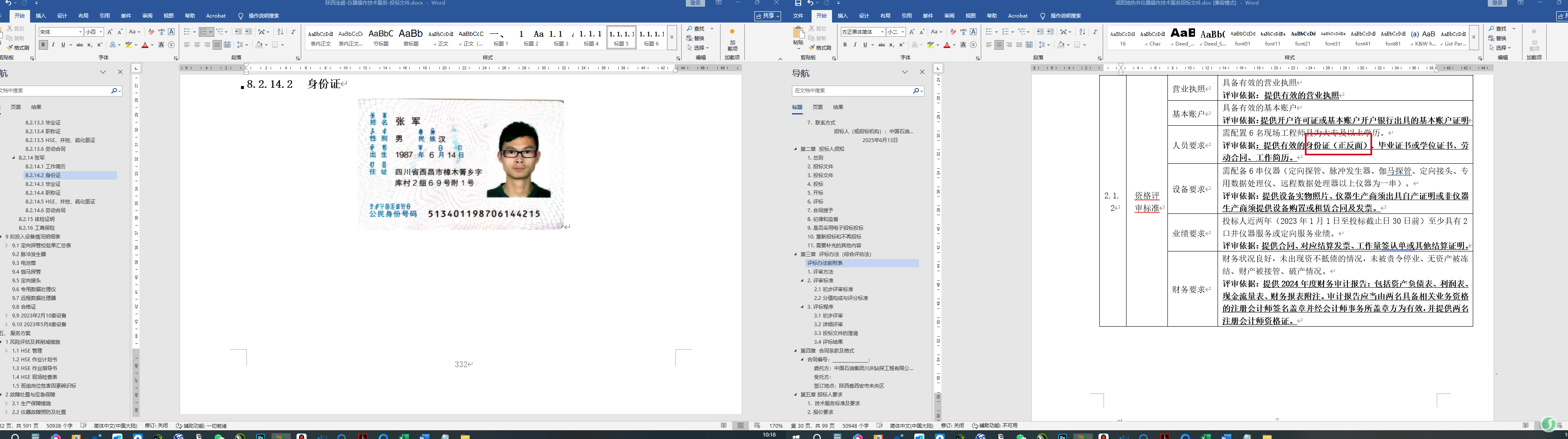Toggle Italic in the 招标文件.doc window
Screen dimensions: 1568x439
tap(855, 44)
